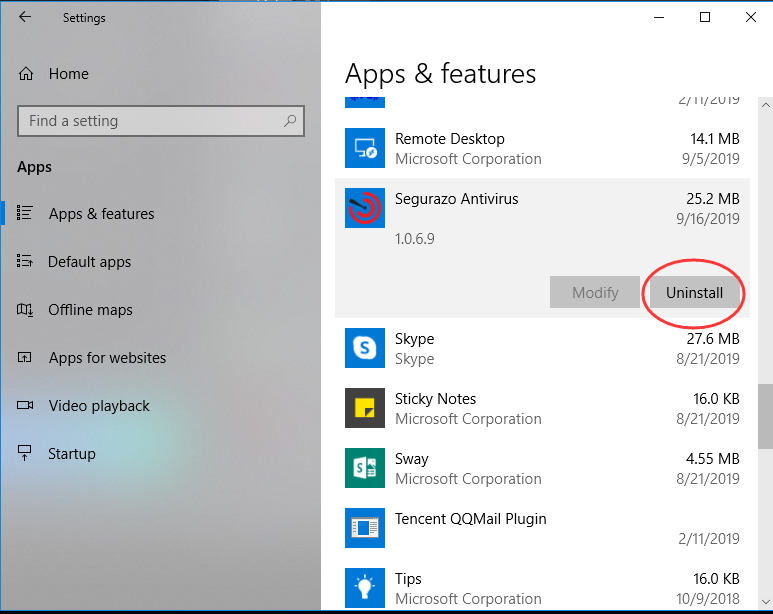The image size is (773, 614).
Task: Select the Skype app name
Action: coord(415,339)
